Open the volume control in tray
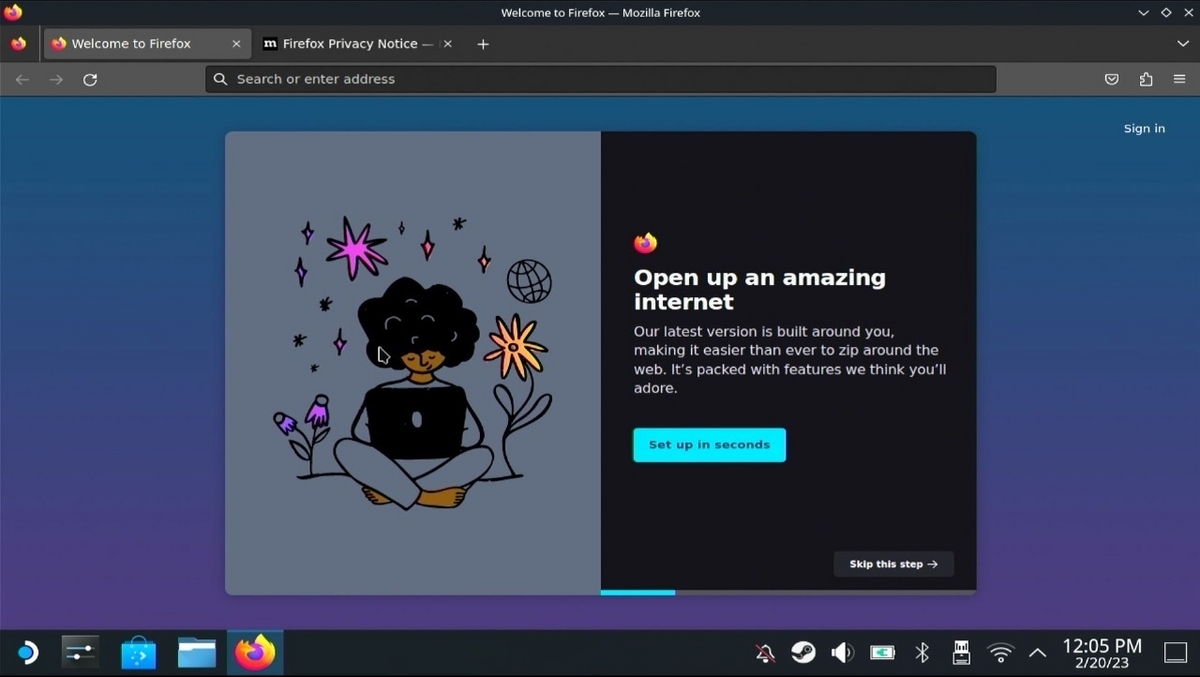Screen dimensions: 1200x677 pos(842,653)
